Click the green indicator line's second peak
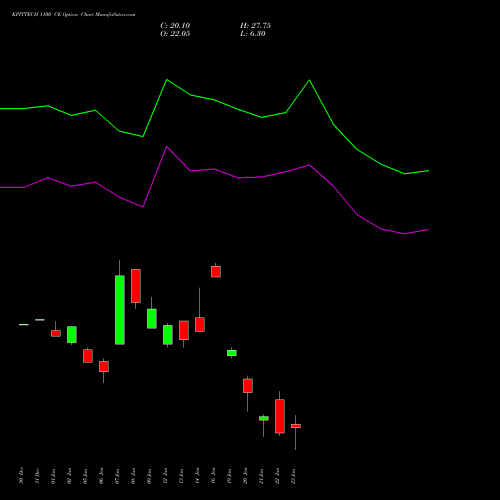The width and height of the screenshot is (500, 500). tap(309, 80)
